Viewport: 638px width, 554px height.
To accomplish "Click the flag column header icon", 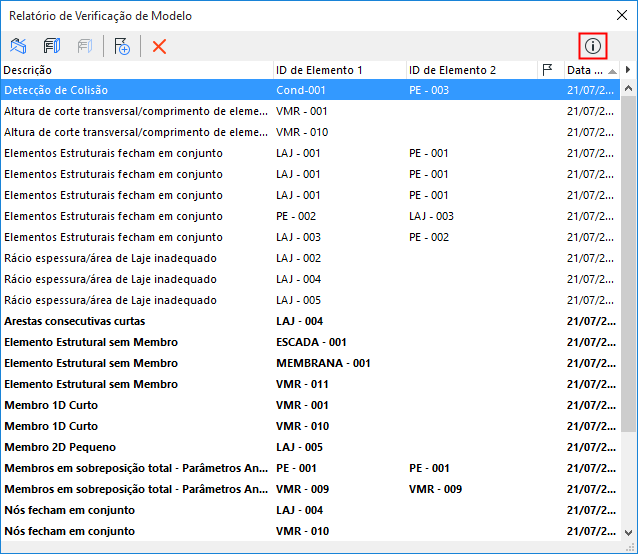I will pos(548,70).
